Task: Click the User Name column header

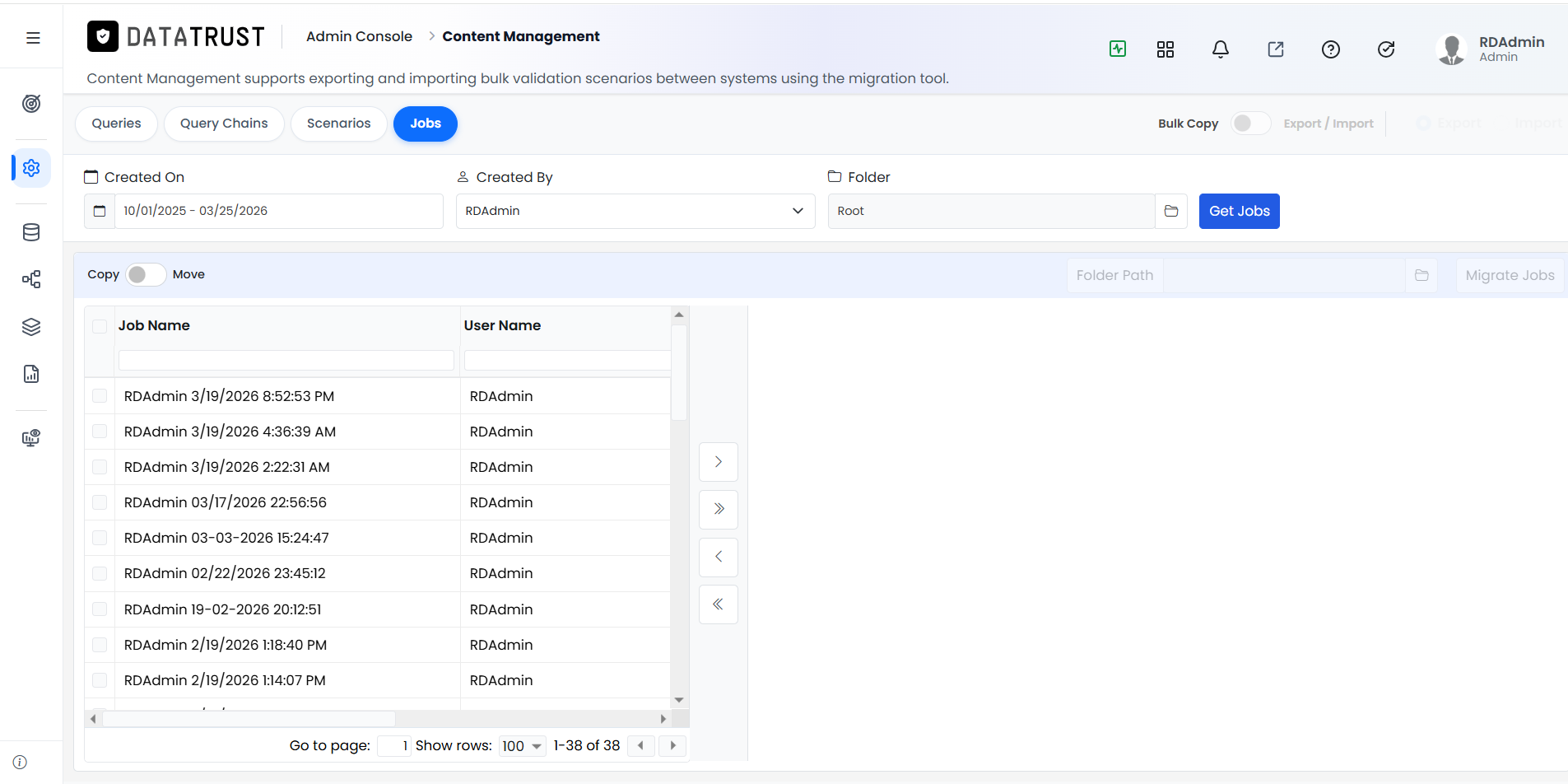Action: tap(502, 325)
